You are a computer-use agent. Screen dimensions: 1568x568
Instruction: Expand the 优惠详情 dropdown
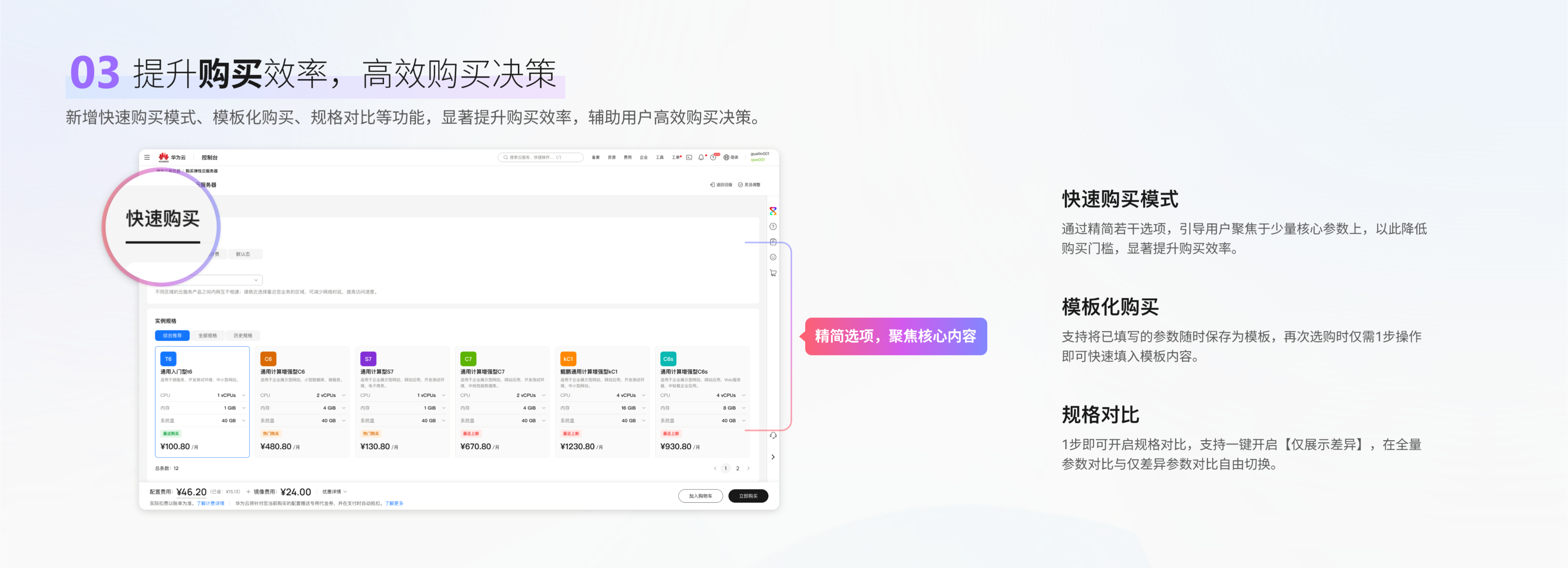[334, 492]
